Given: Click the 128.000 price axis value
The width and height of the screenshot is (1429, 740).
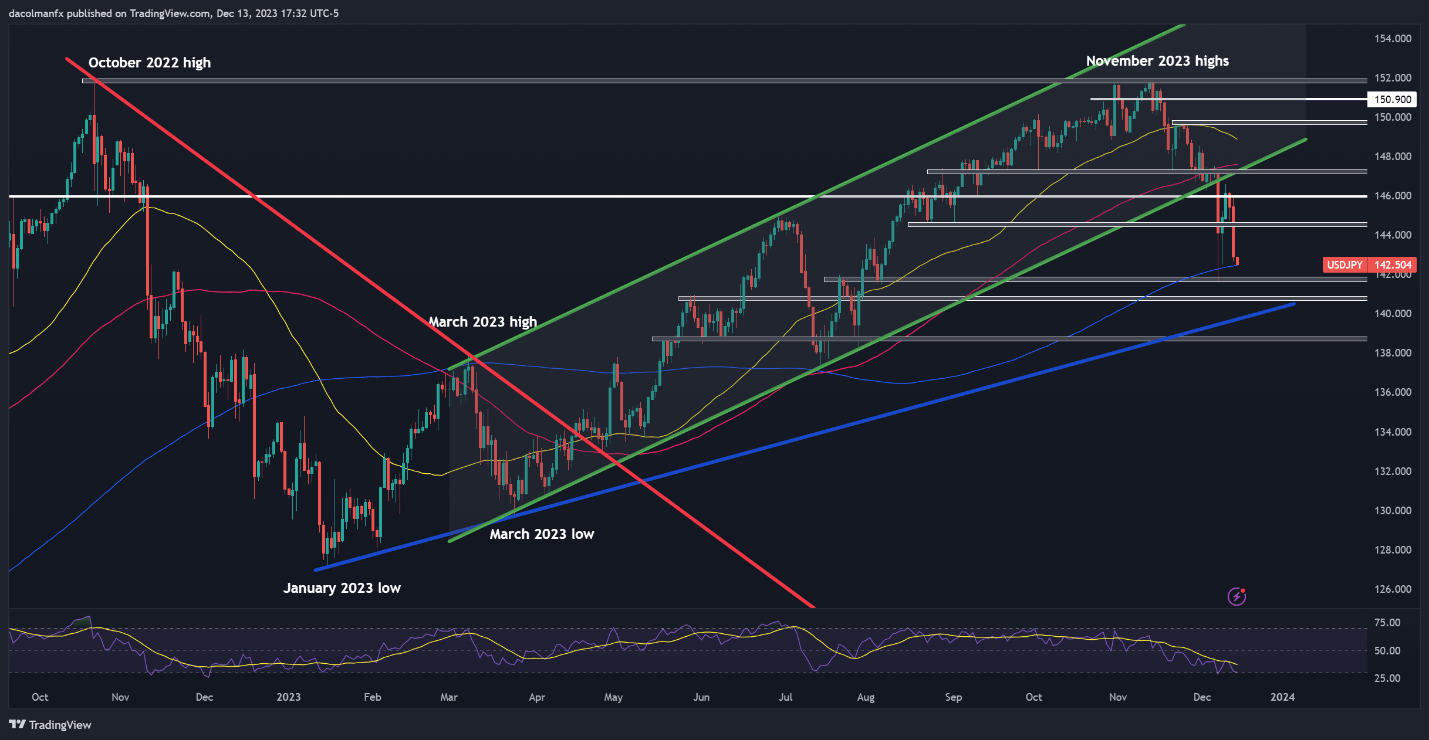Looking at the screenshot, I should coord(1392,550).
